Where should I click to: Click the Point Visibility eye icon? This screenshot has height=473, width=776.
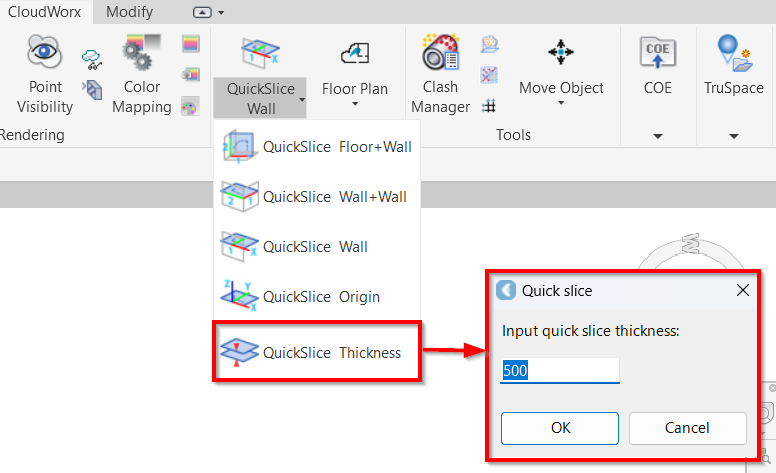click(x=45, y=51)
